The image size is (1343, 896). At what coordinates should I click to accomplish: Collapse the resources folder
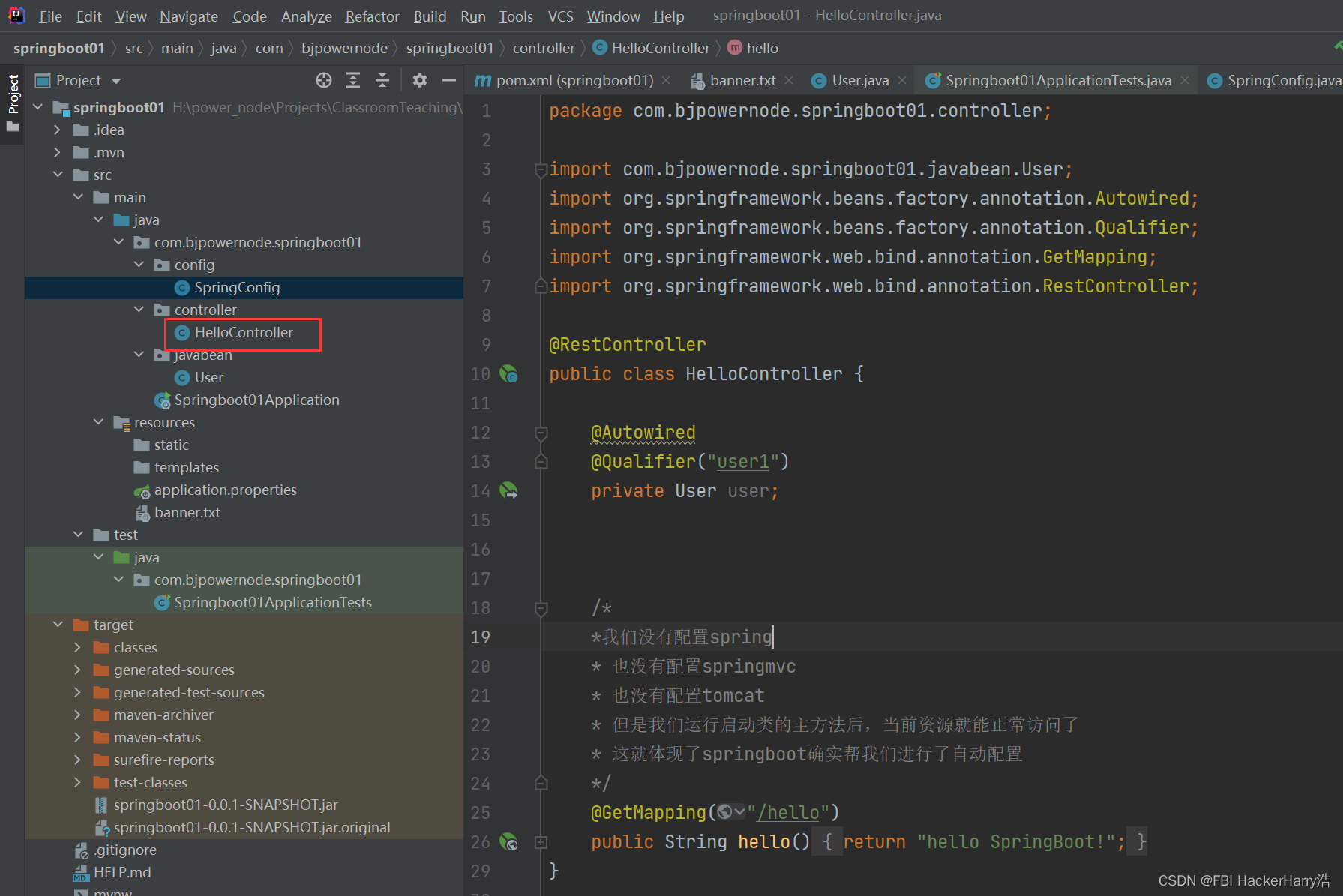pyautogui.click(x=98, y=422)
